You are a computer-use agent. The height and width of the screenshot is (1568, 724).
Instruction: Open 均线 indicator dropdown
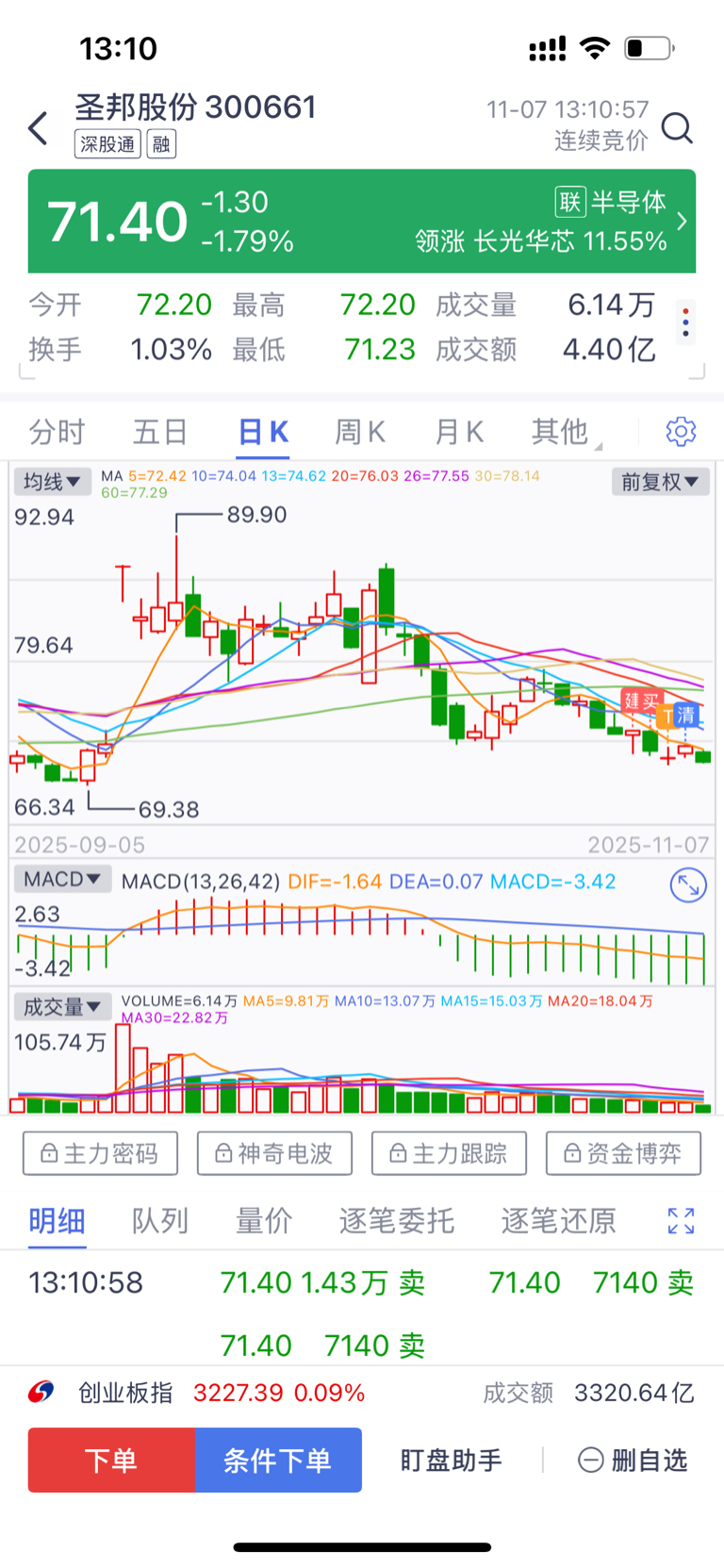coord(52,482)
